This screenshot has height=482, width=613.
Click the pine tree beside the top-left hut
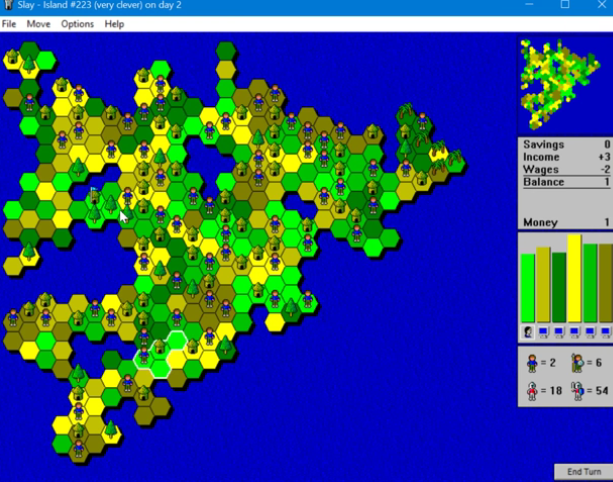click(x=29, y=64)
